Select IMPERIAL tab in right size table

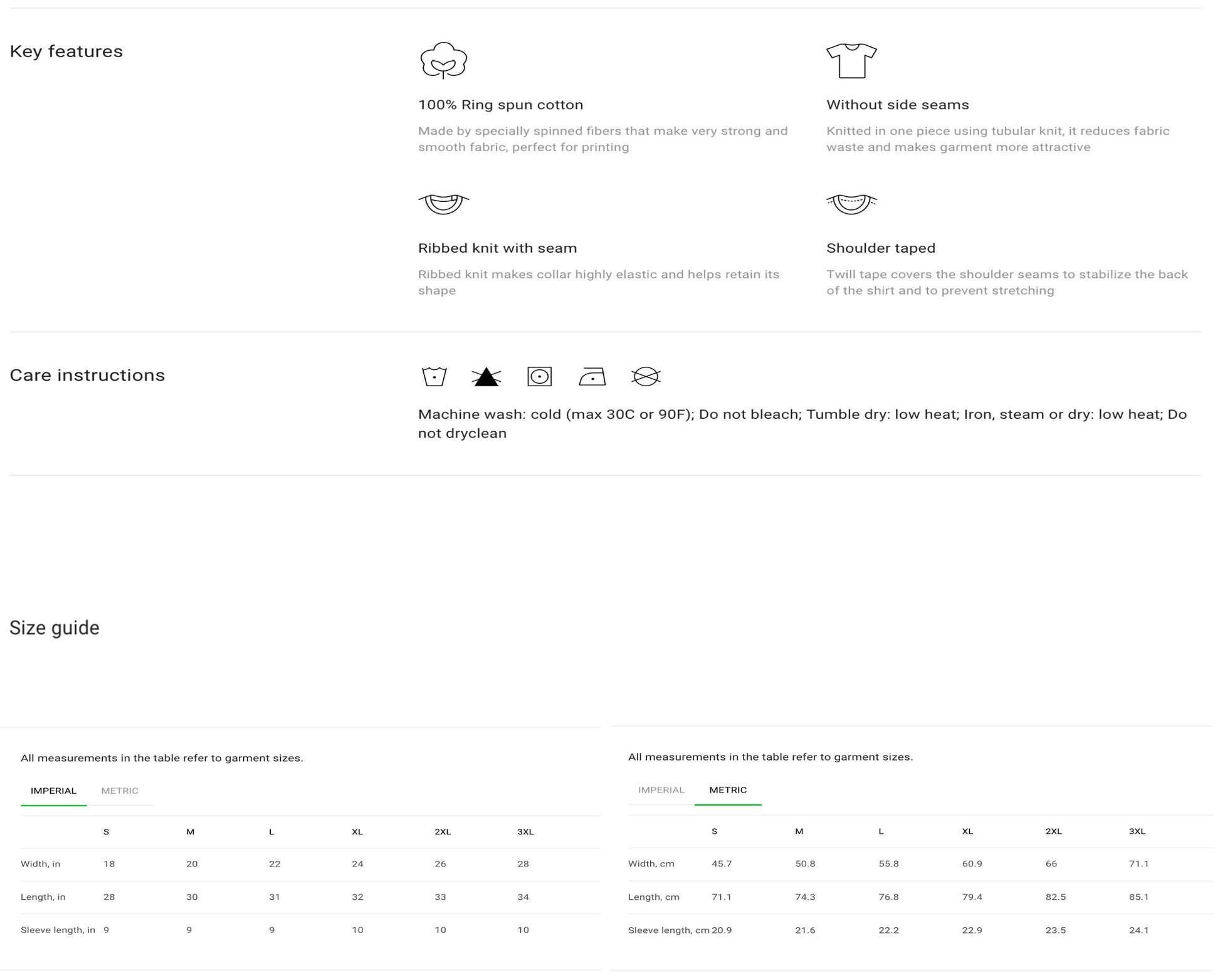(661, 790)
